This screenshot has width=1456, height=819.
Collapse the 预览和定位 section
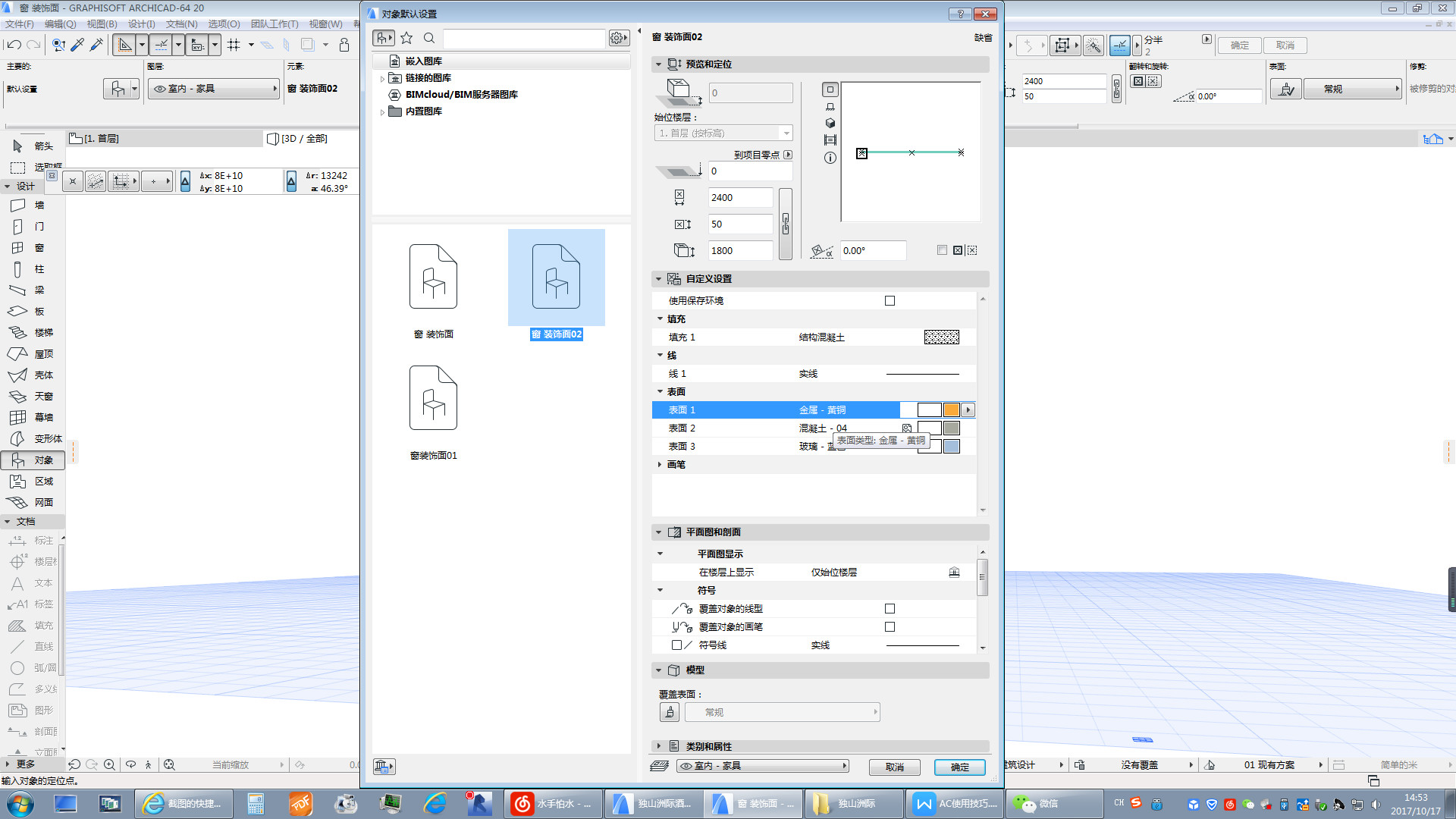click(658, 64)
